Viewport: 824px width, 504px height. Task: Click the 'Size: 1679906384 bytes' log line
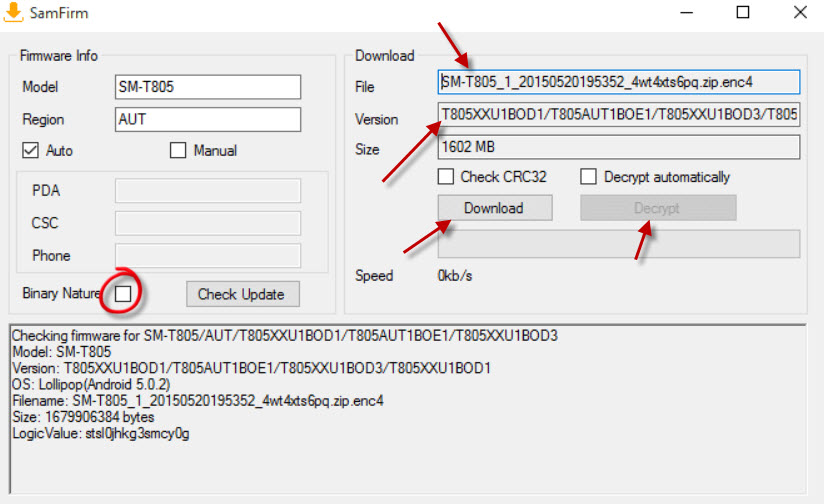pyautogui.click(x=83, y=417)
